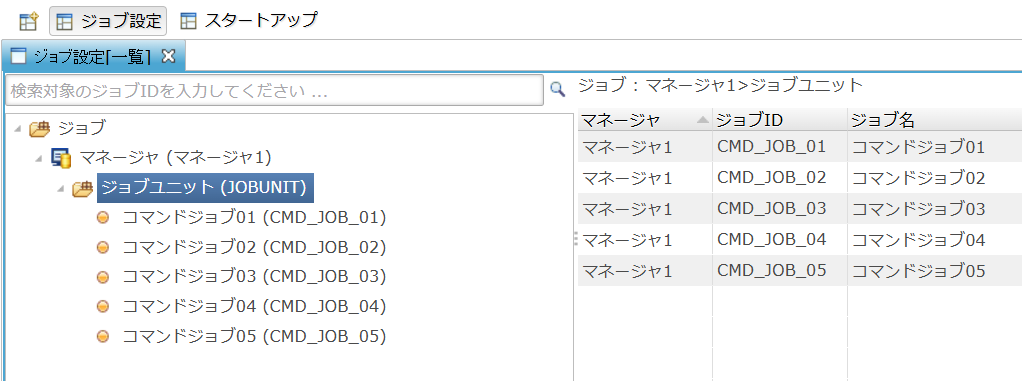Select コマンドジョブ01 (CMD_JOB_01) in tree
This screenshot has width=1022, height=381.
[254, 218]
